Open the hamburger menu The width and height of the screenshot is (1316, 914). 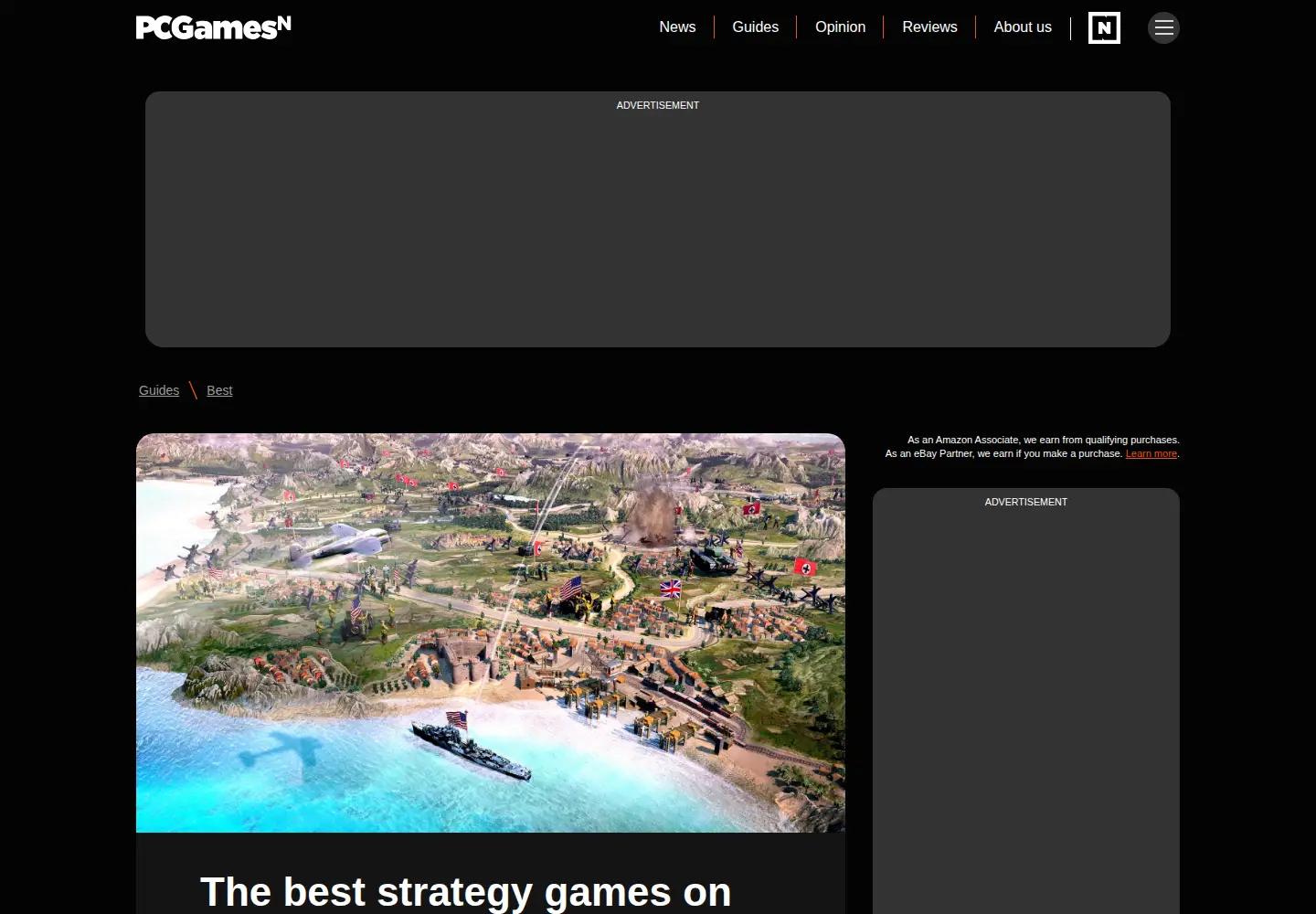click(x=1163, y=27)
